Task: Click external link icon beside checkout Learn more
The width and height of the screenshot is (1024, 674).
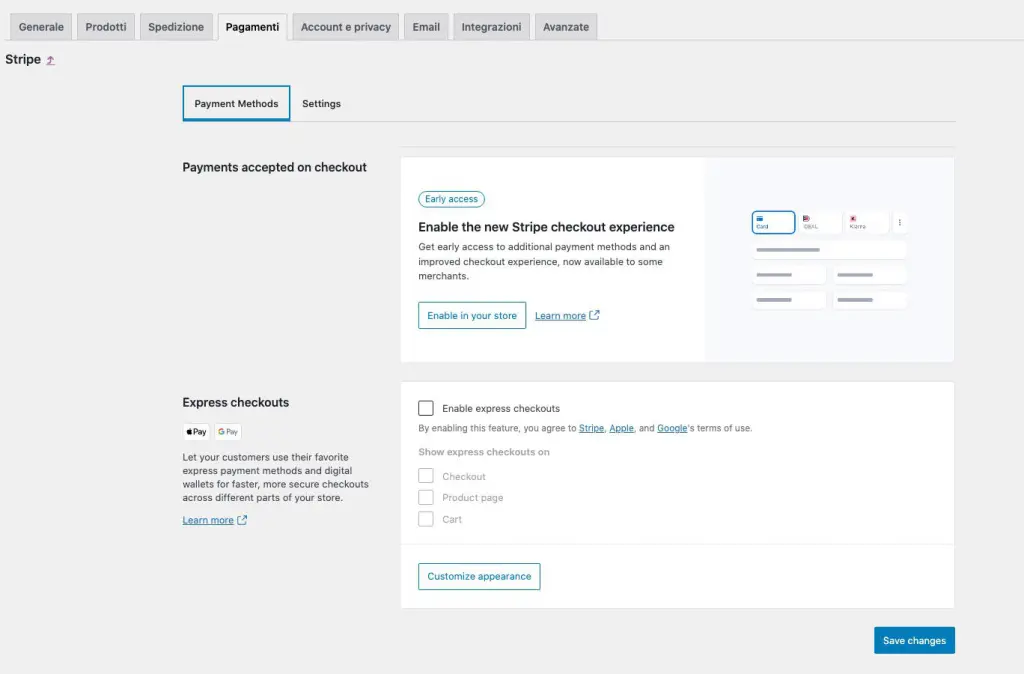Action: tap(594, 315)
